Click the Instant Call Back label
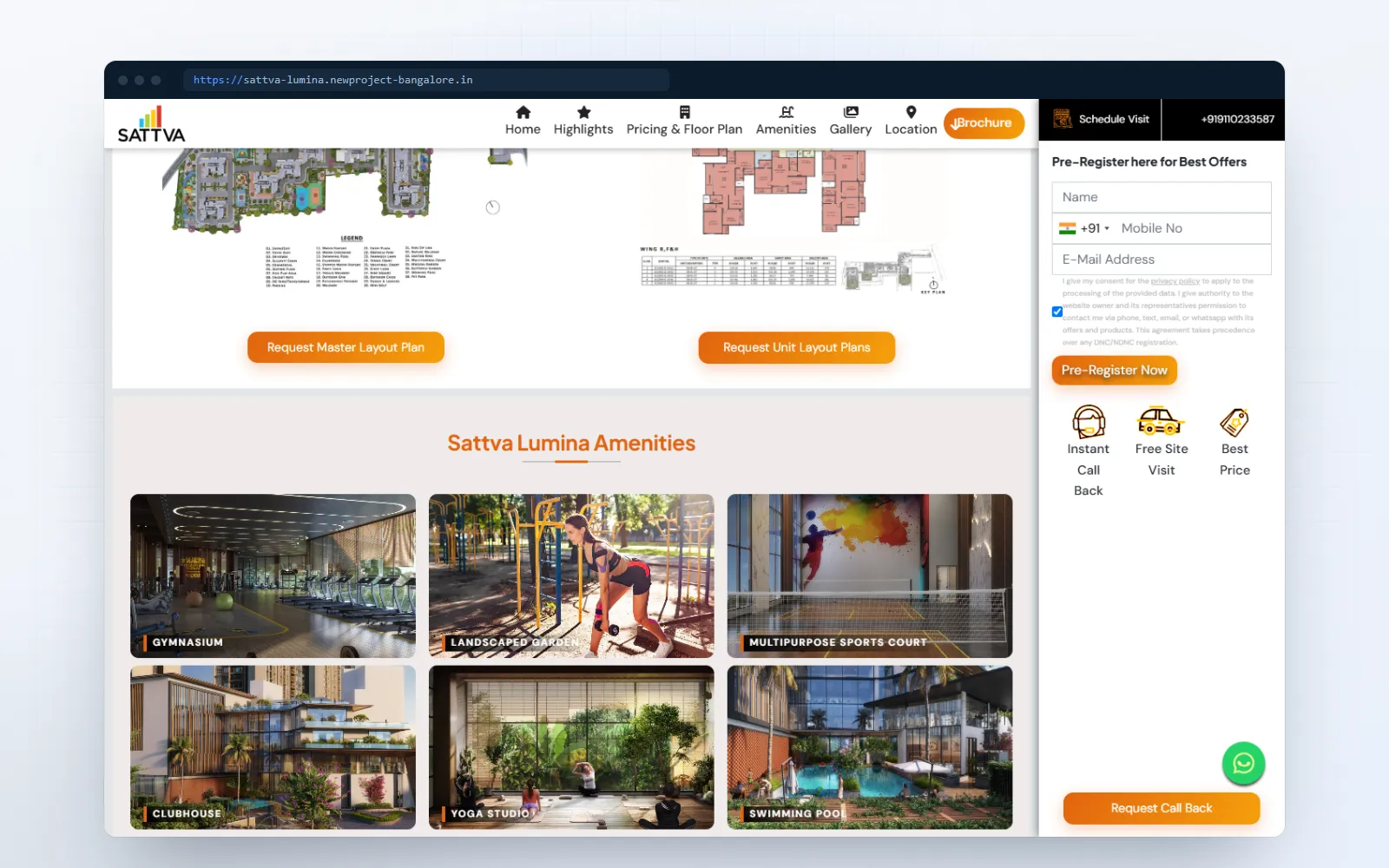This screenshot has height=868, width=1389. 1089,470
